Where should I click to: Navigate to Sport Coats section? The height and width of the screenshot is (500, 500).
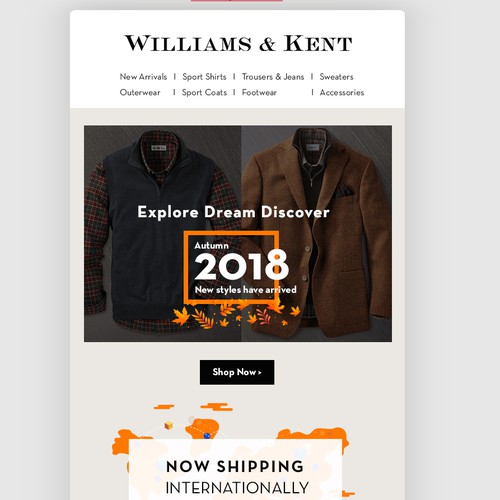click(204, 92)
